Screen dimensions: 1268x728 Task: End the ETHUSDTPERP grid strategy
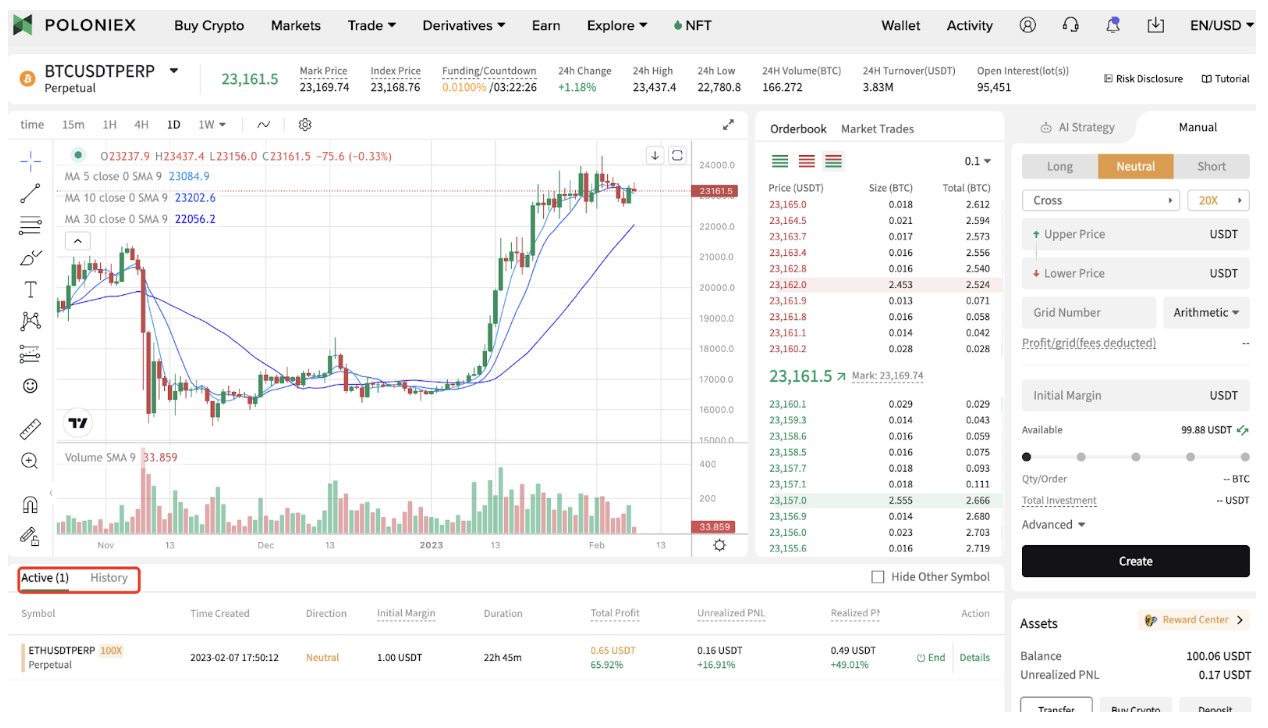click(930, 658)
